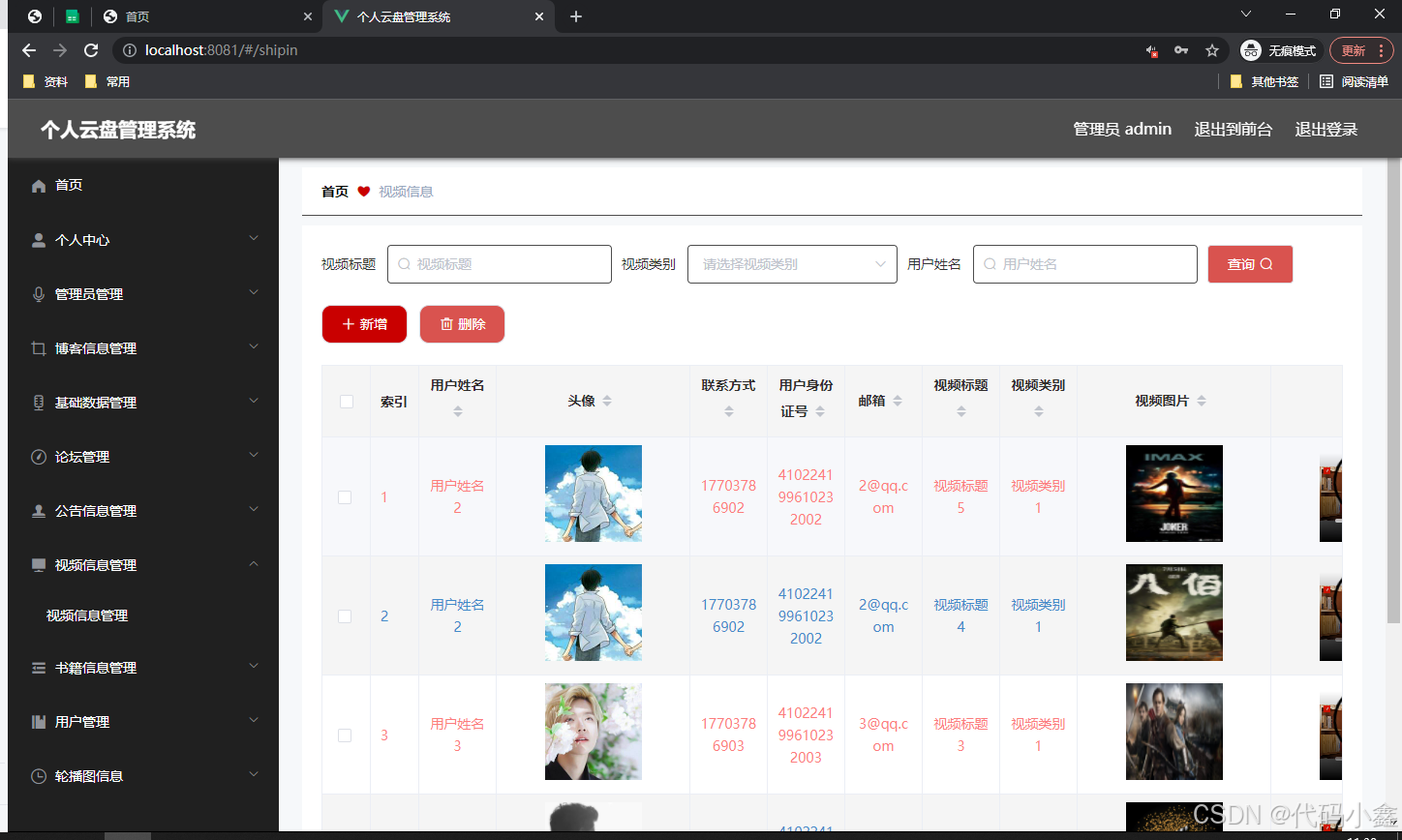
Task: Click the icon beside 用户管理
Action: point(39,722)
